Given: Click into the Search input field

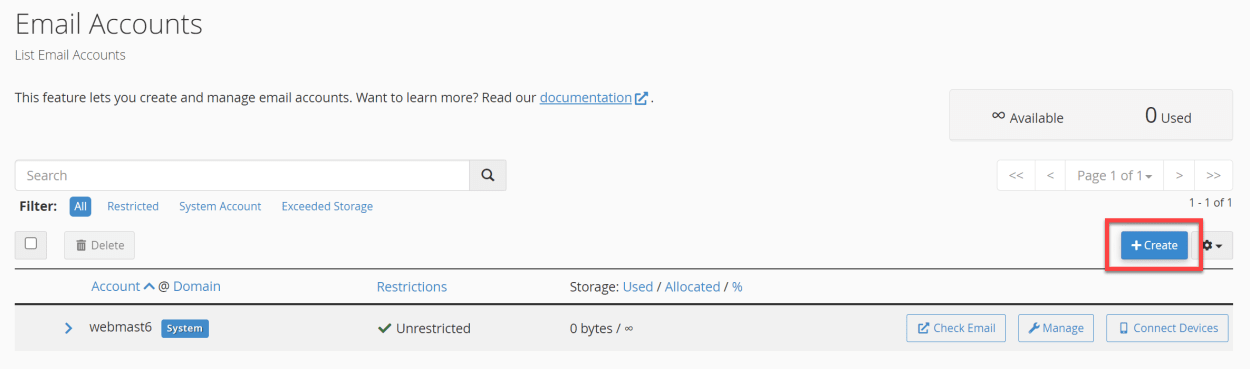Looking at the screenshot, I should click(x=242, y=175).
